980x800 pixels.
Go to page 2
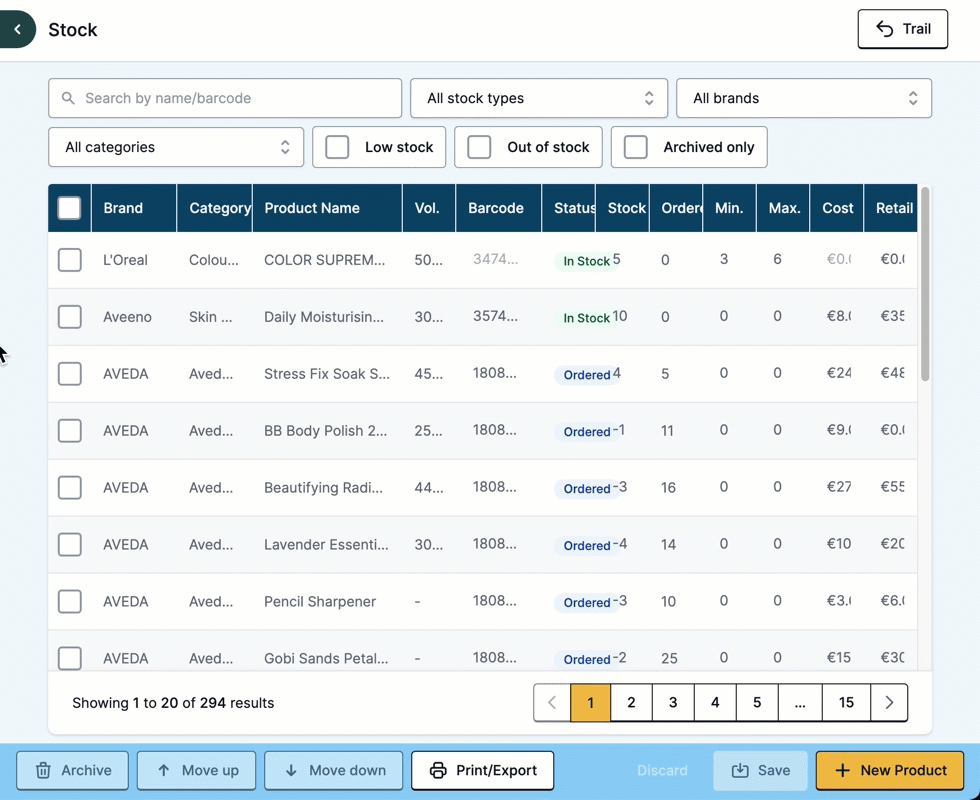pos(631,702)
